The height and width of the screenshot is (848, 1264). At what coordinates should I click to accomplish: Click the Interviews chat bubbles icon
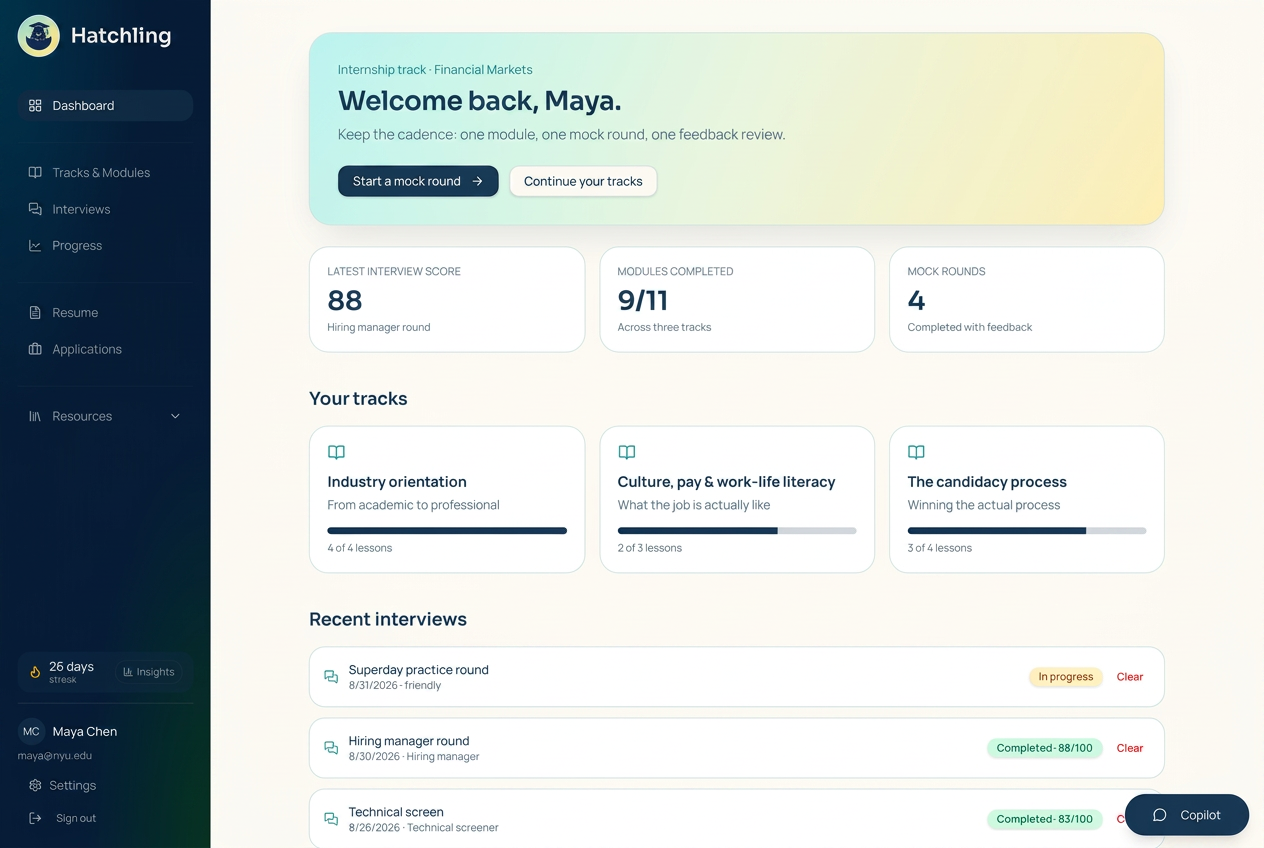click(35, 209)
